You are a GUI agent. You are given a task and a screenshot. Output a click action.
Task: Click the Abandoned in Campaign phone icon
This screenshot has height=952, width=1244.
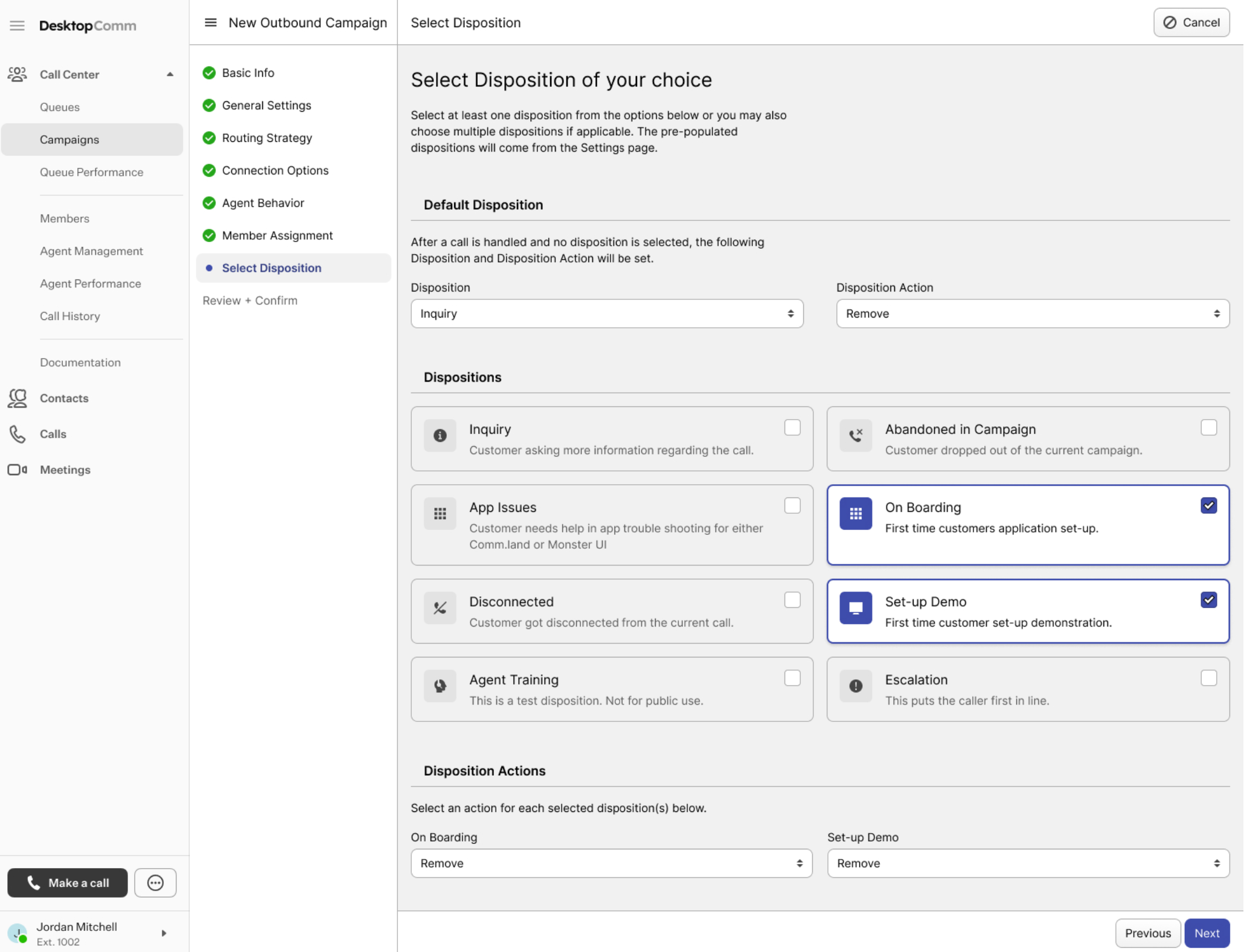pyautogui.click(x=855, y=435)
